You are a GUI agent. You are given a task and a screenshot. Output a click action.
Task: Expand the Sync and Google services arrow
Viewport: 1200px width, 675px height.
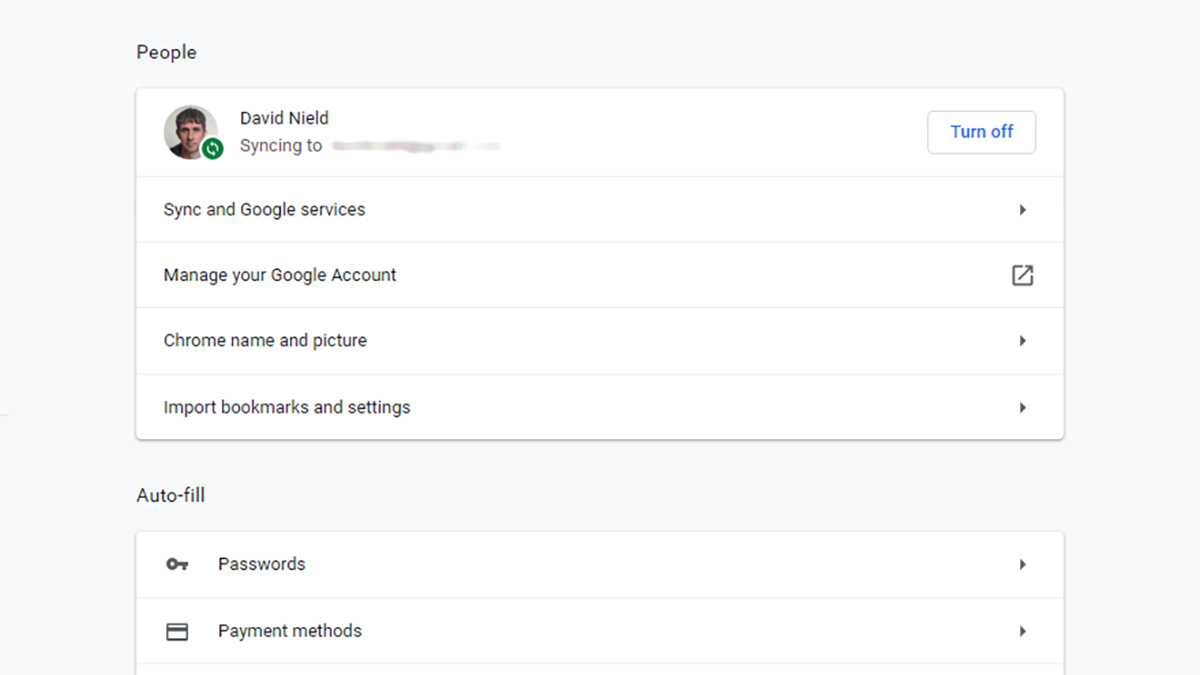tap(1022, 210)
